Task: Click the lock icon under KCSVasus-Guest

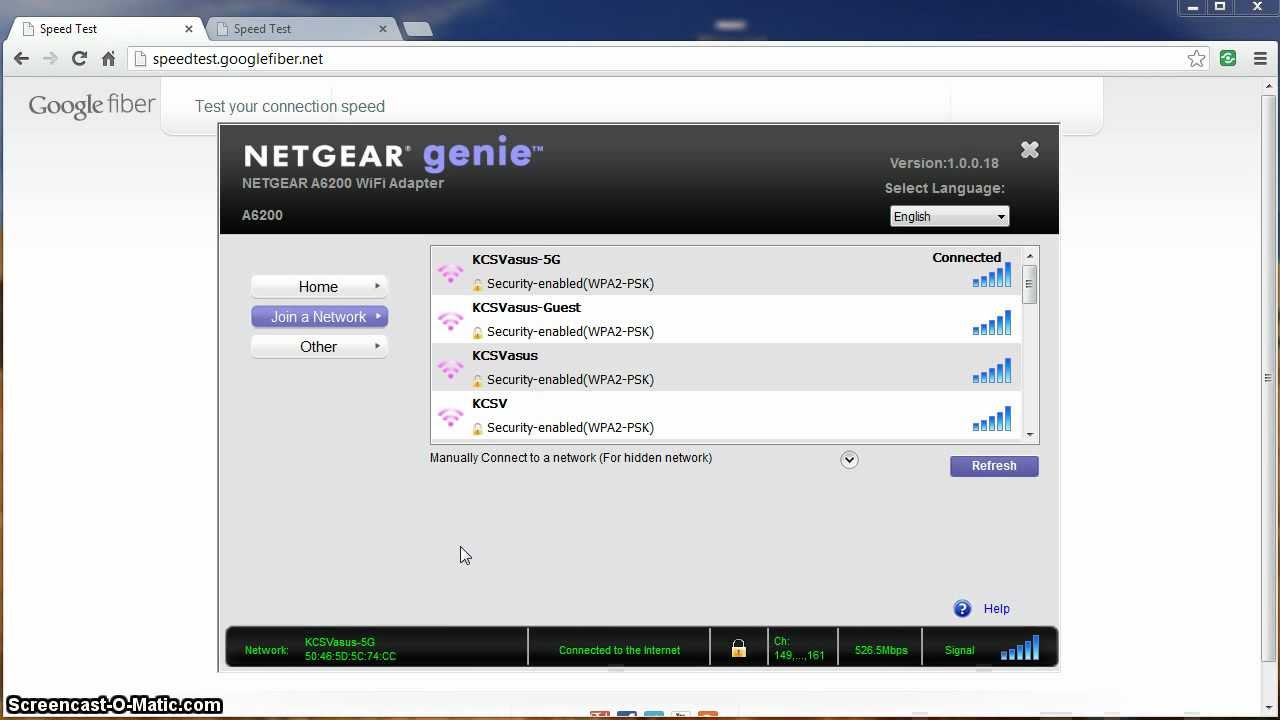Action: pos(478,332)
